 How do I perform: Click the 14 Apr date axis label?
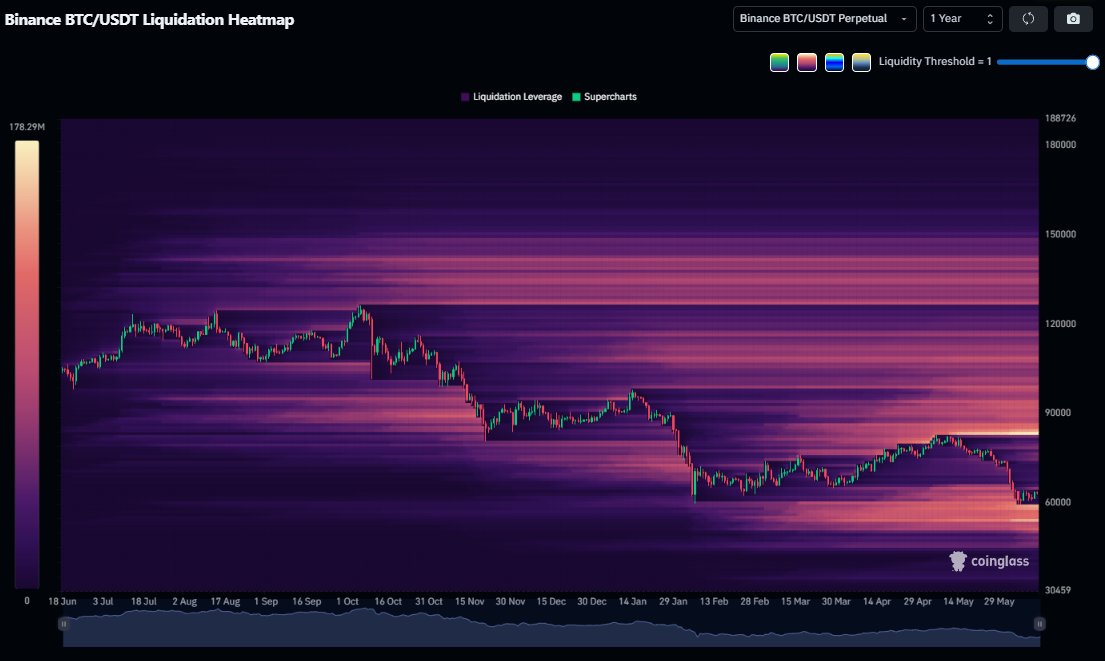[x=877, y=601]
